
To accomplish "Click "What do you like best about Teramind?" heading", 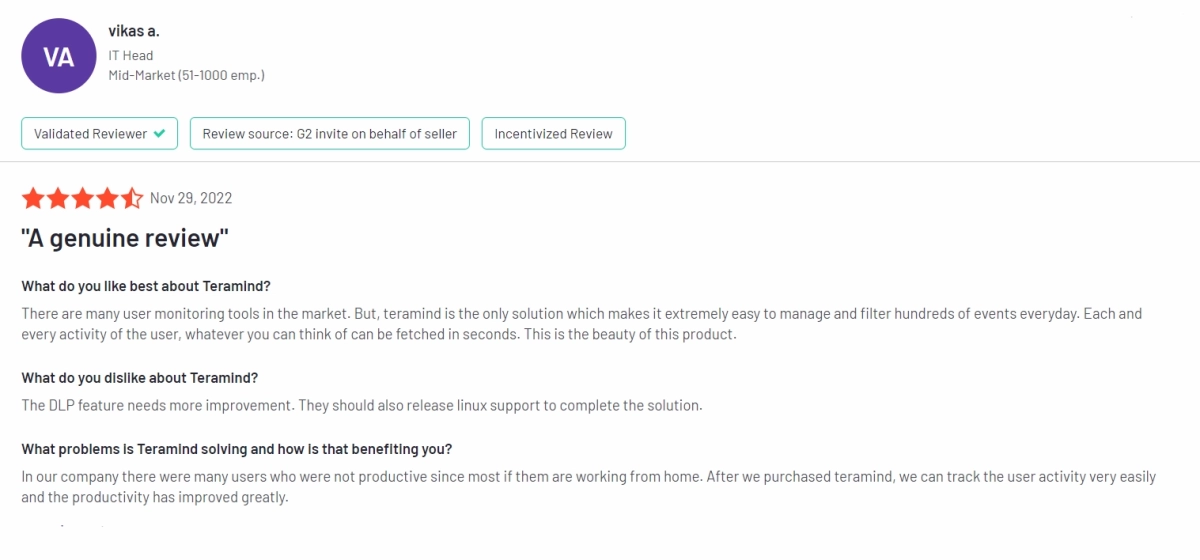I will (x=146, y=286).
